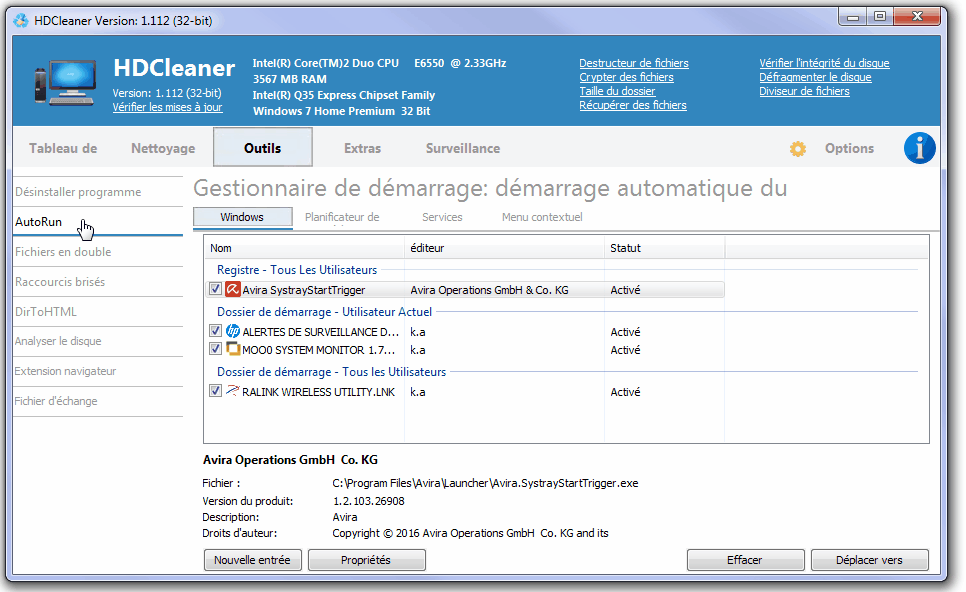Click the Effacer button
The height and width of the screenshot is (592, 966).
(745, 560)
